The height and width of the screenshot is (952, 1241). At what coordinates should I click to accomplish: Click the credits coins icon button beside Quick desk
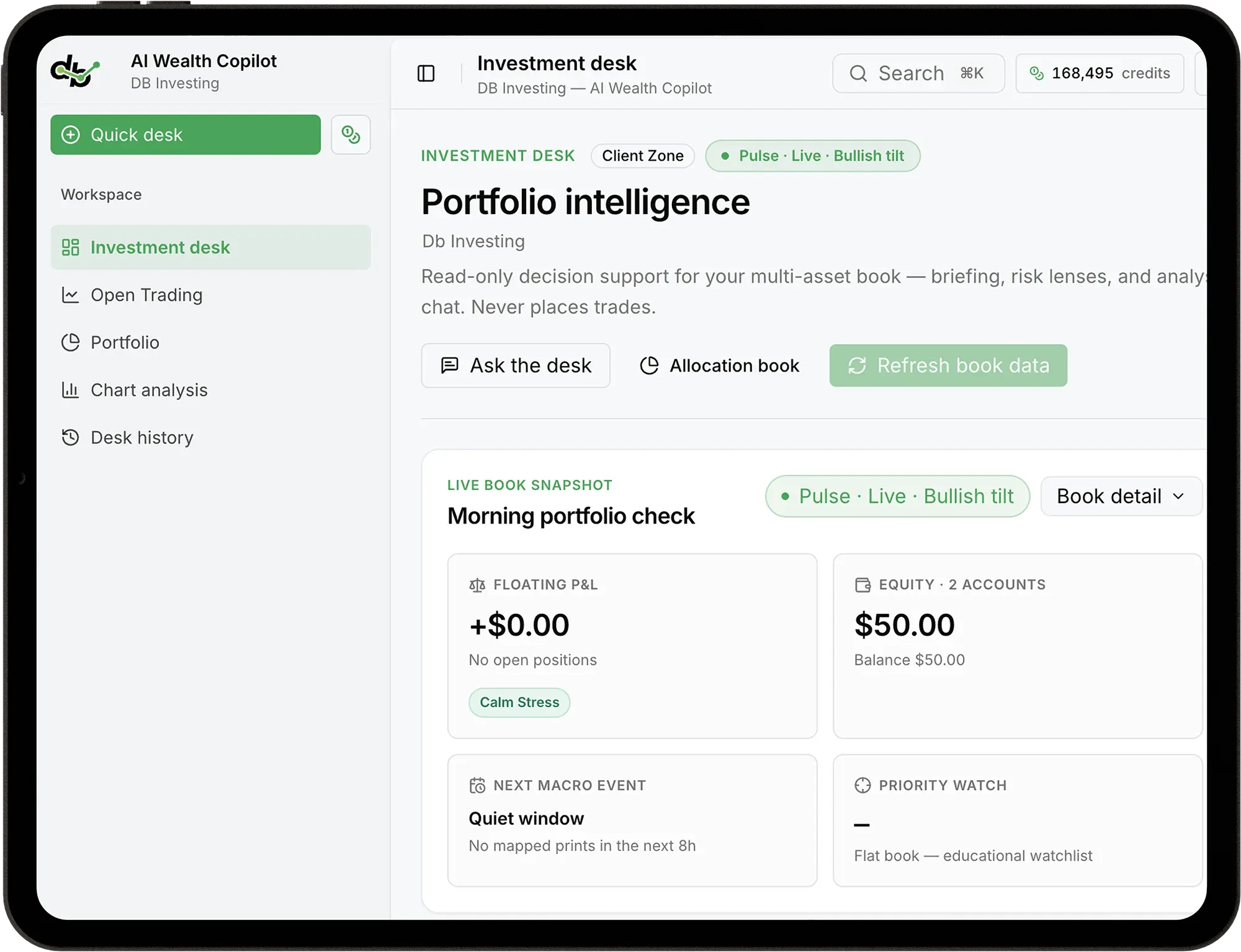351,135
